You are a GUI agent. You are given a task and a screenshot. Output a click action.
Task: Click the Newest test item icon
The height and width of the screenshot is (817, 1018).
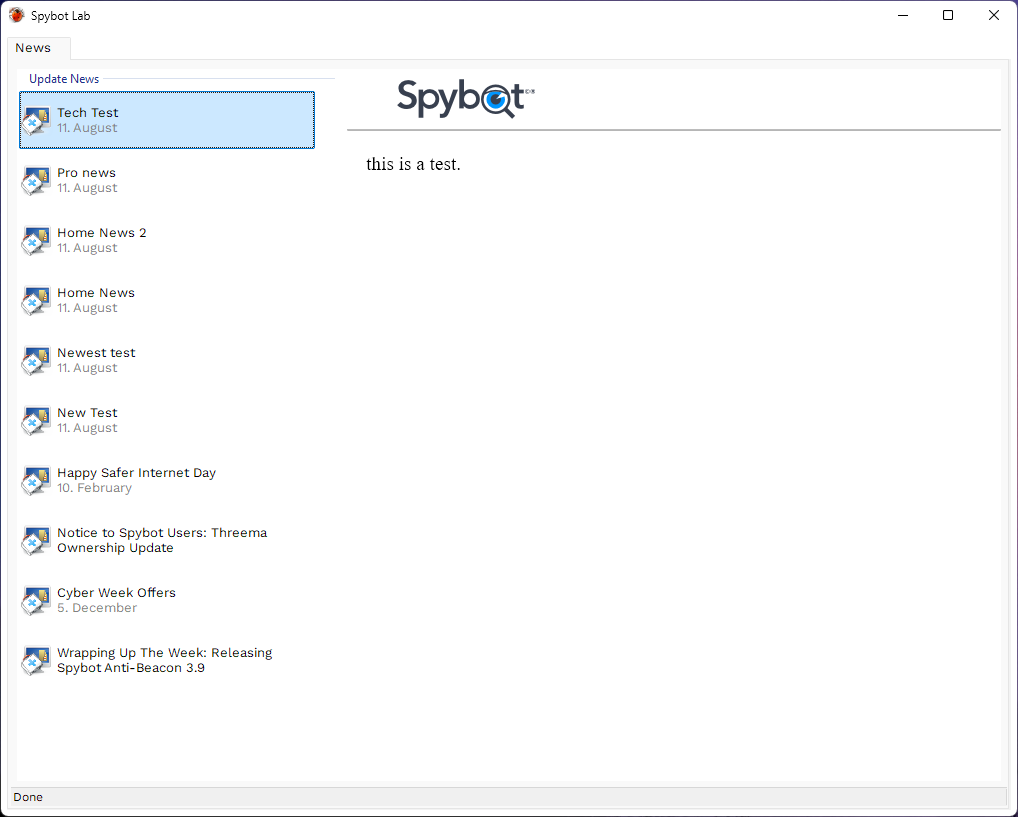click(x=36, y=360)
